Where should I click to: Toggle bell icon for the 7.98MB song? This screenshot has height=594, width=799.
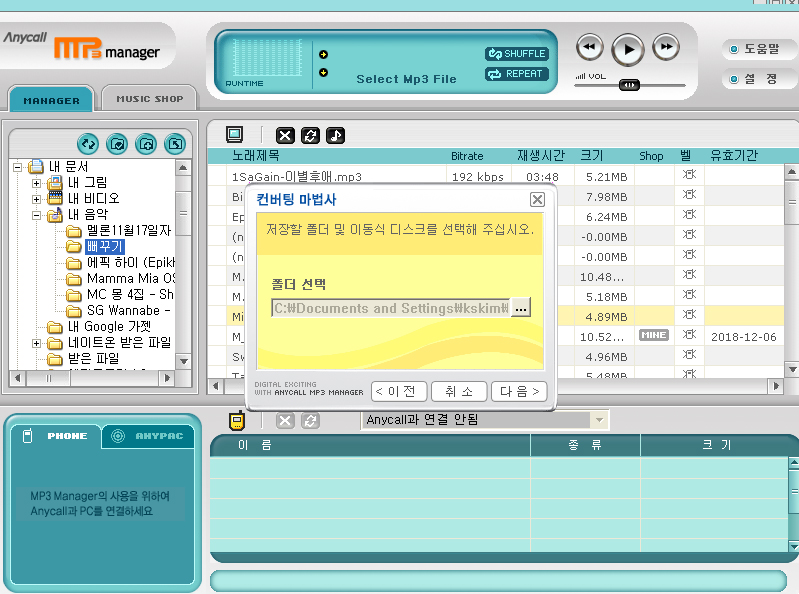pyautogui.click(x=689, y=195)
